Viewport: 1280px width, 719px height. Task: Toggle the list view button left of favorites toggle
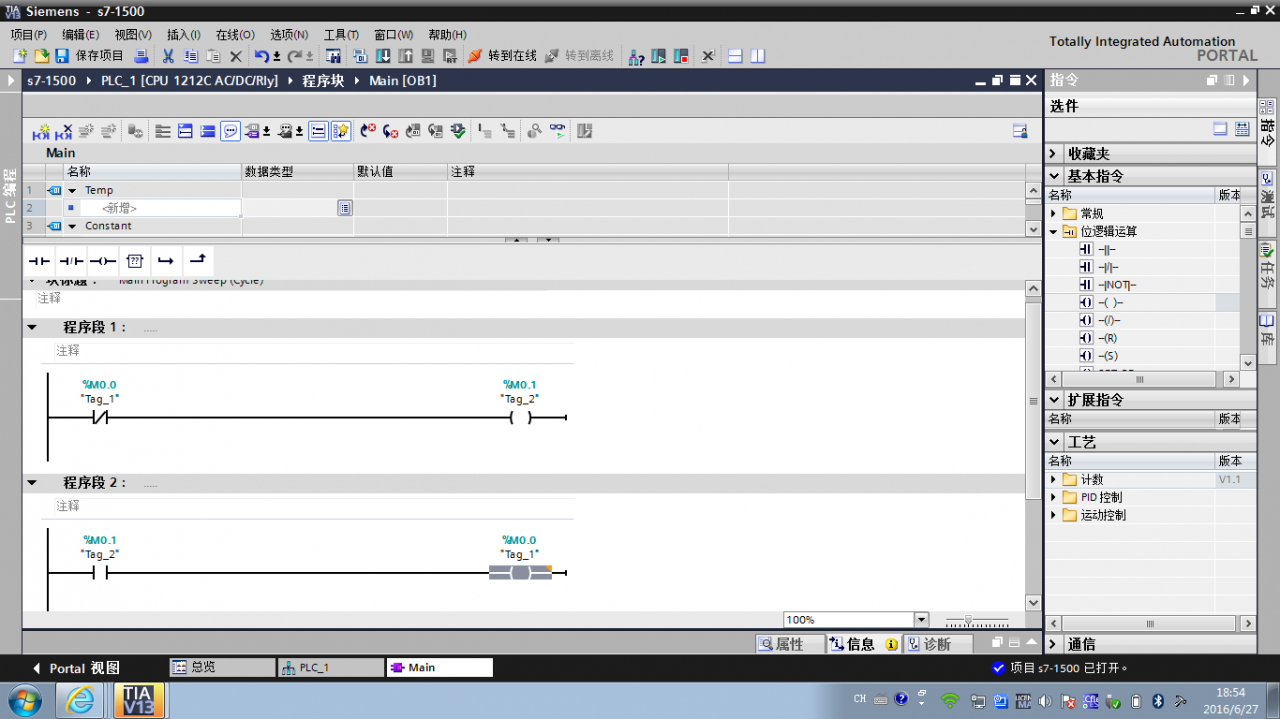[318, 131]
